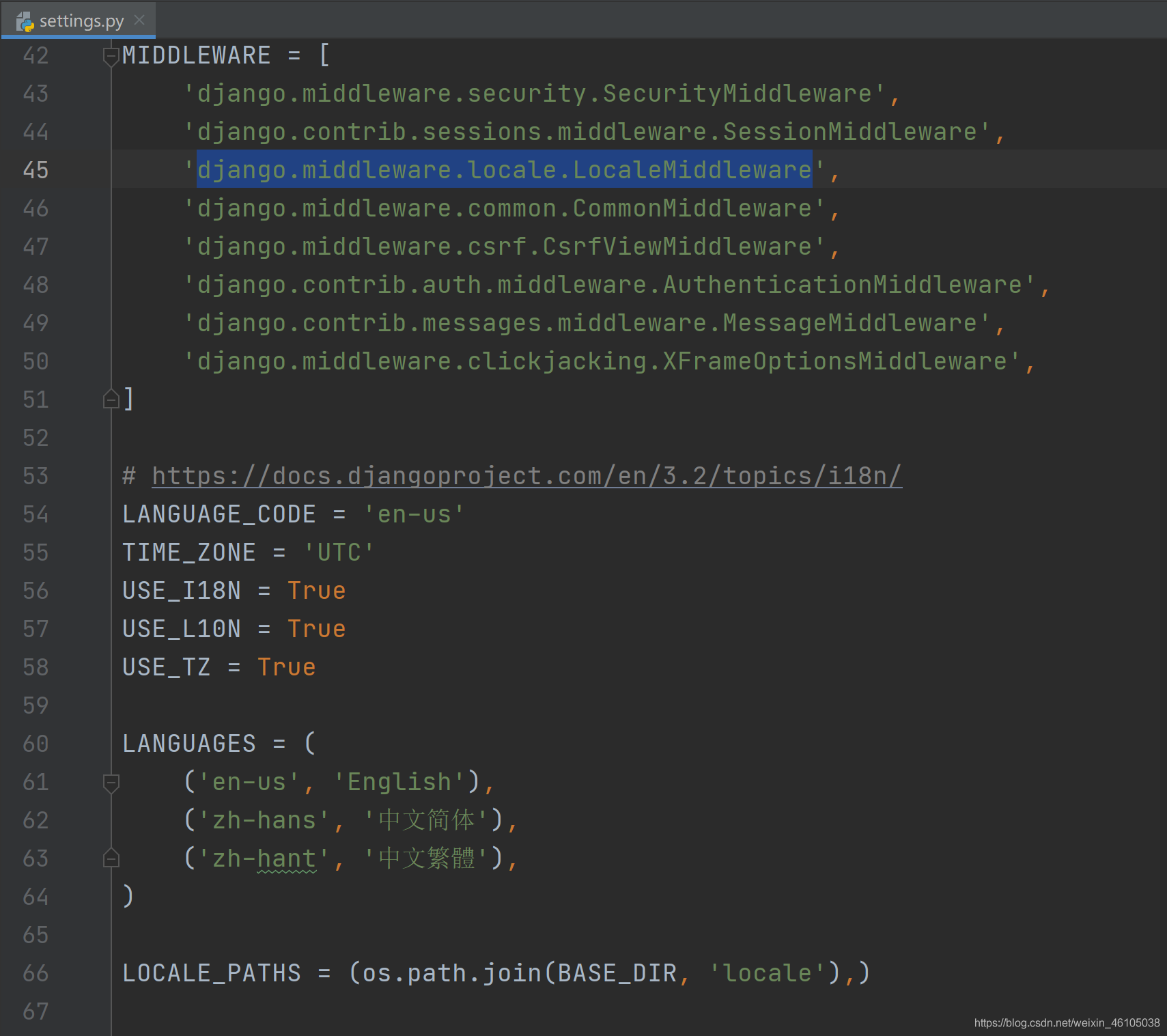Click the Python file icon on settings.py tab

(x=25, y=21)
